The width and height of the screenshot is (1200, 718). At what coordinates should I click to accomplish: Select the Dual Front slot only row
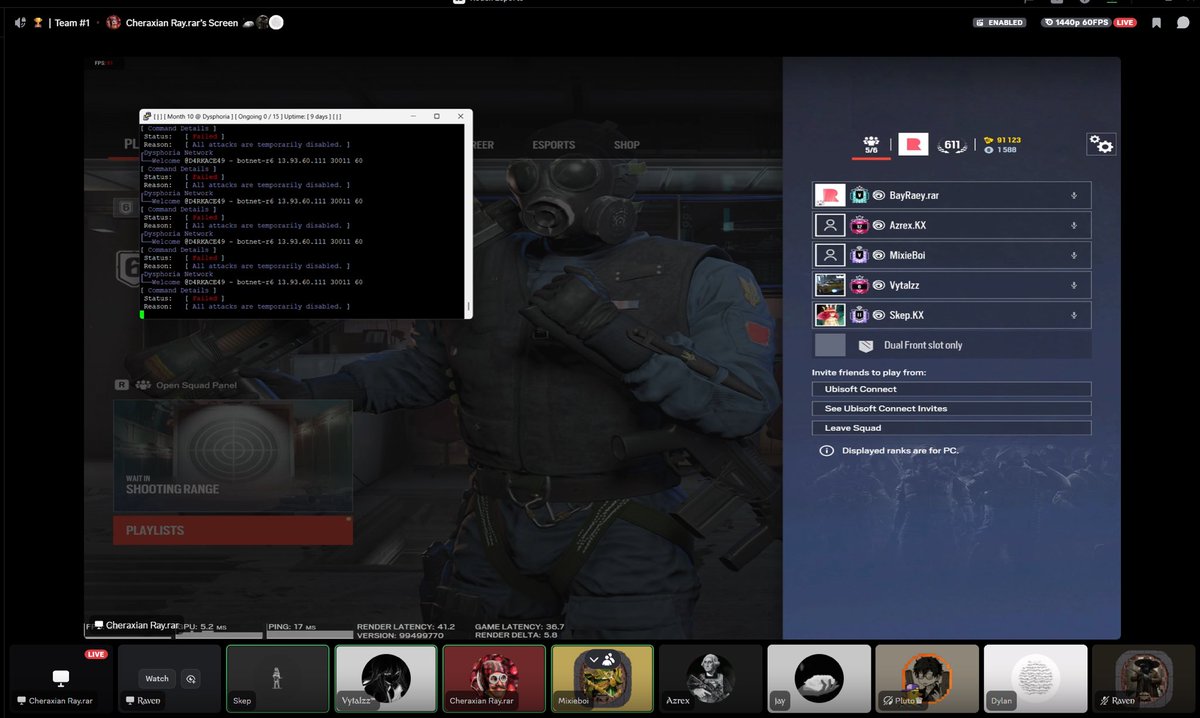pyautogui.click(x=952, y=345)
